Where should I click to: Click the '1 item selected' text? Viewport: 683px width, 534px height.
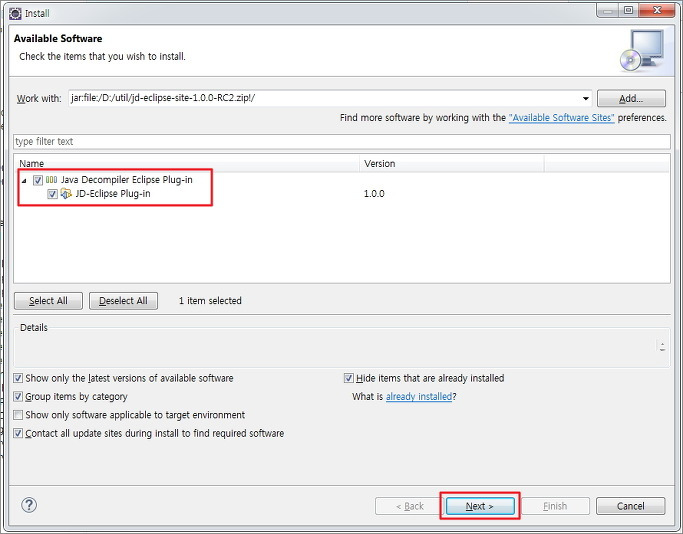[x=210, y=301]
